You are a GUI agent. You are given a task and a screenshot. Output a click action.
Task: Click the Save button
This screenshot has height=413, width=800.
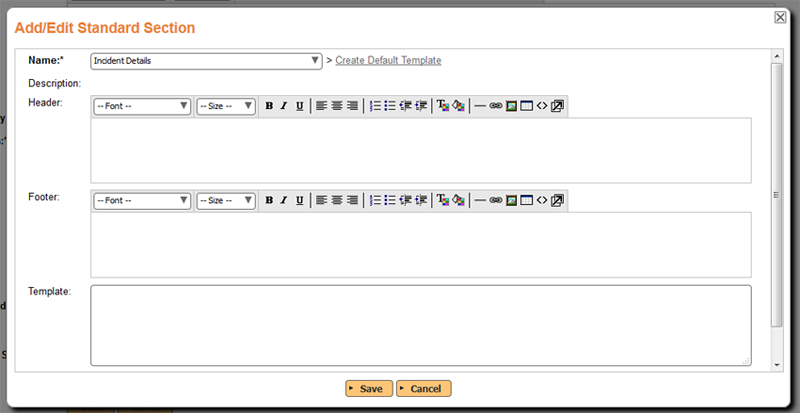point(368,388)
